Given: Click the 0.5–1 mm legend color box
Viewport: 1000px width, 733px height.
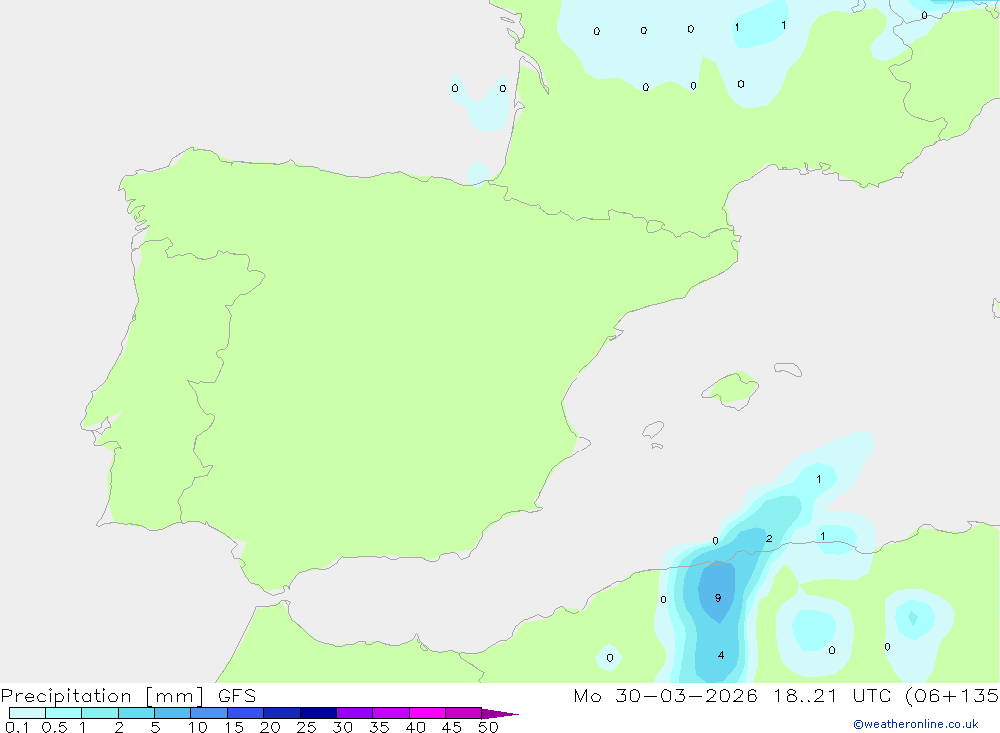Looking at the screenshot, I should [64, 713].
